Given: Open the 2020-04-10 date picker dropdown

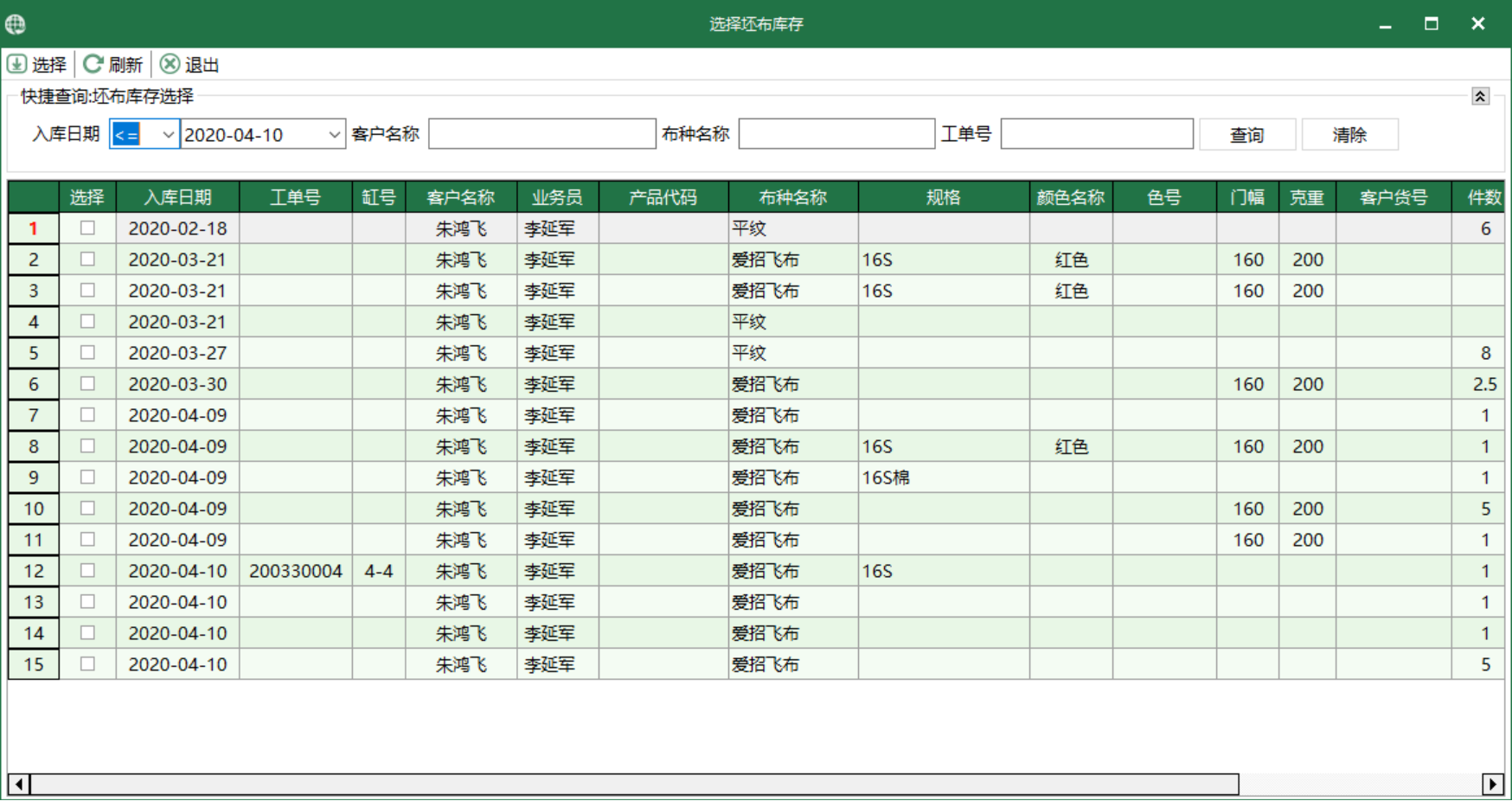Looking at the screenshot, I should point(334,135).
